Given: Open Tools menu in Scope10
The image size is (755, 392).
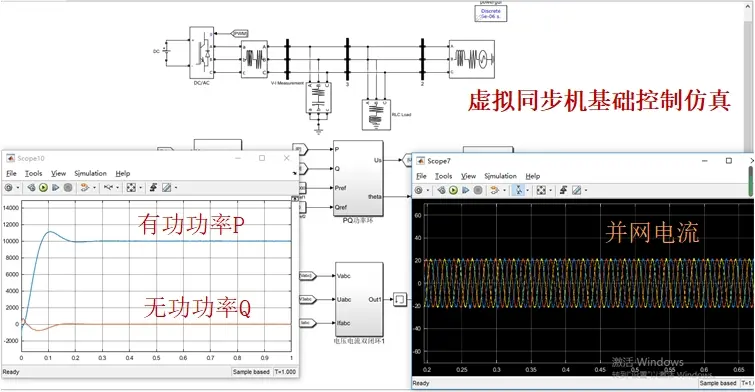Looking at the screenshot, I should pos(33,173).
